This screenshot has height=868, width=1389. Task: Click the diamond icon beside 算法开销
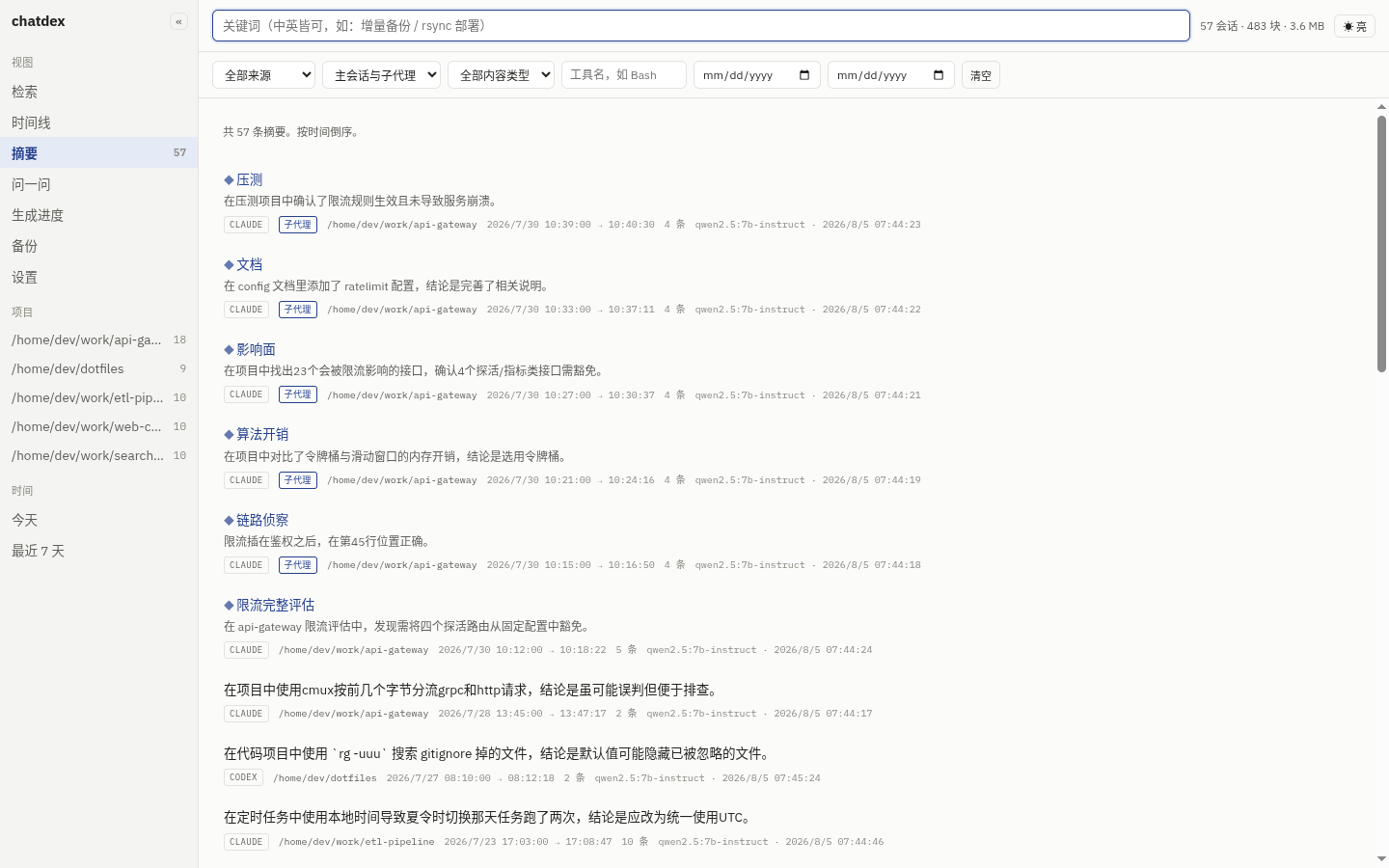pyautogui.click(x=229, y=435)
